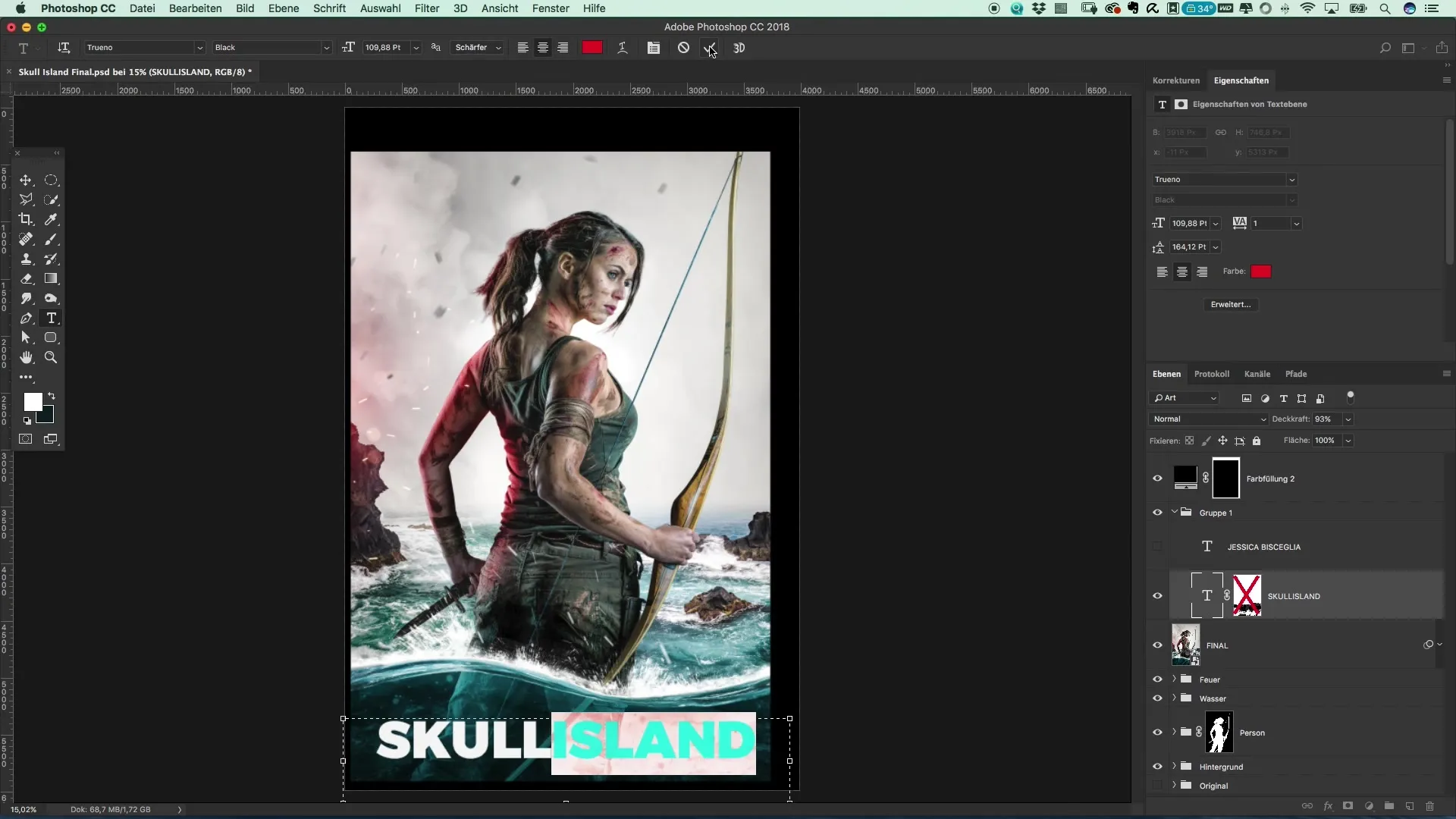Click the white foreground color swatch
1456x819 pixels.
pyautogui.click(x=33, y=402)
